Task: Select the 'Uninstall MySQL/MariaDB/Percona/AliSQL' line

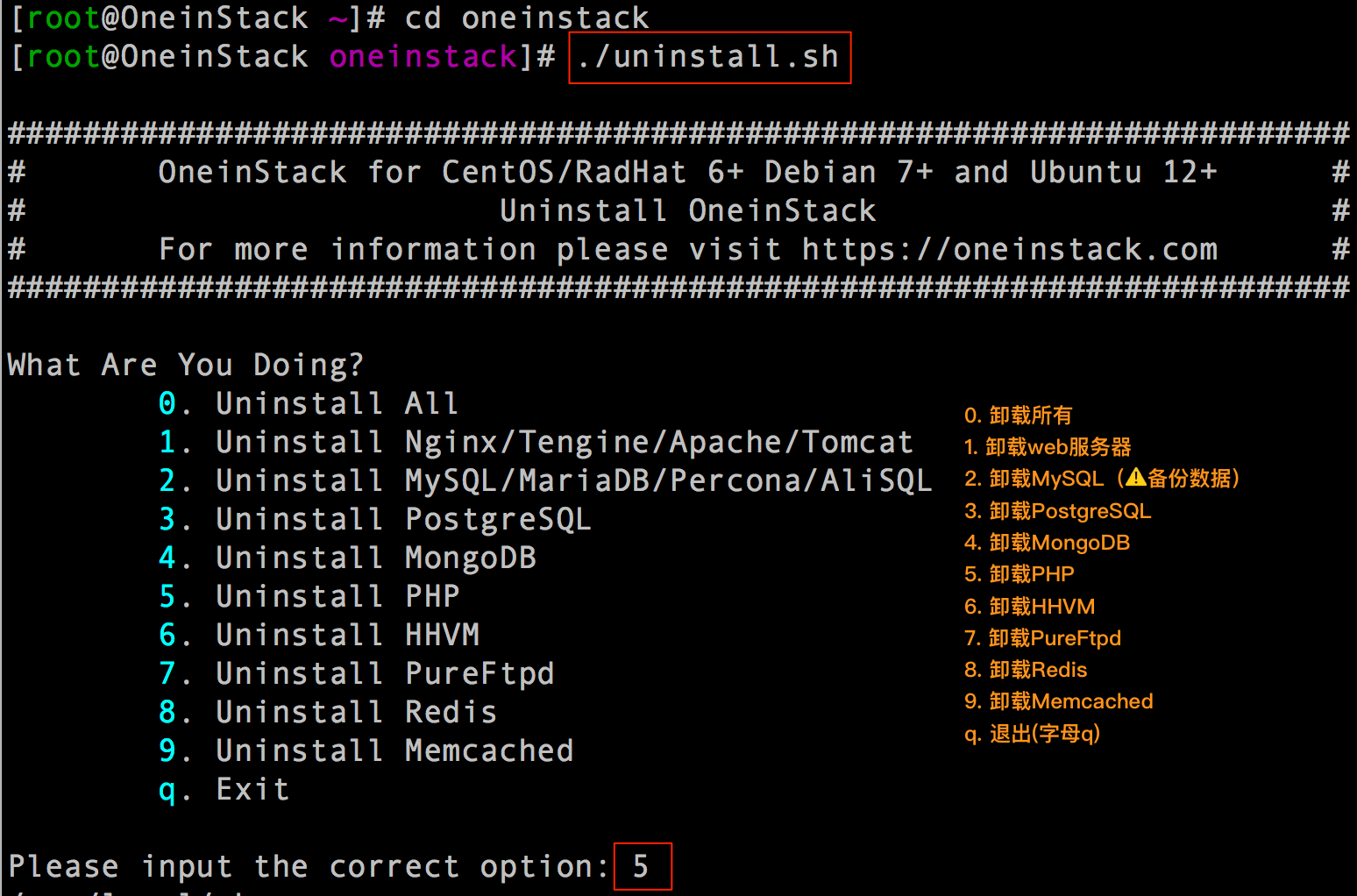Action: 545,481
